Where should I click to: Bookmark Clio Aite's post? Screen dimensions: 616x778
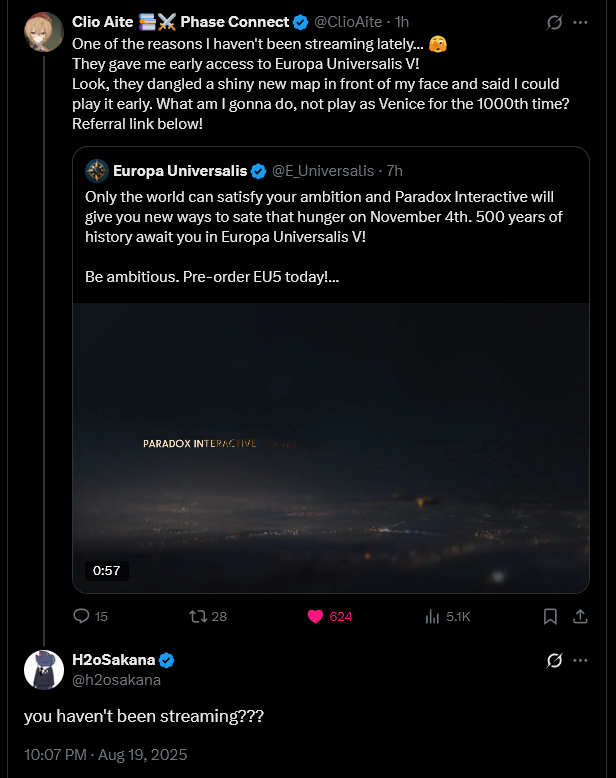[550, 617]
